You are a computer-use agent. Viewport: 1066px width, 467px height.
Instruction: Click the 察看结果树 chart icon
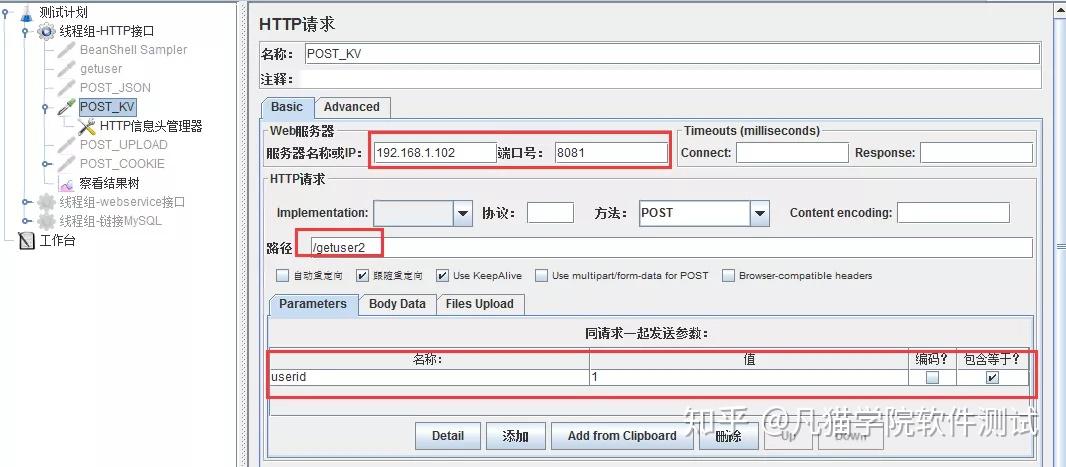(x=66, y=184)
